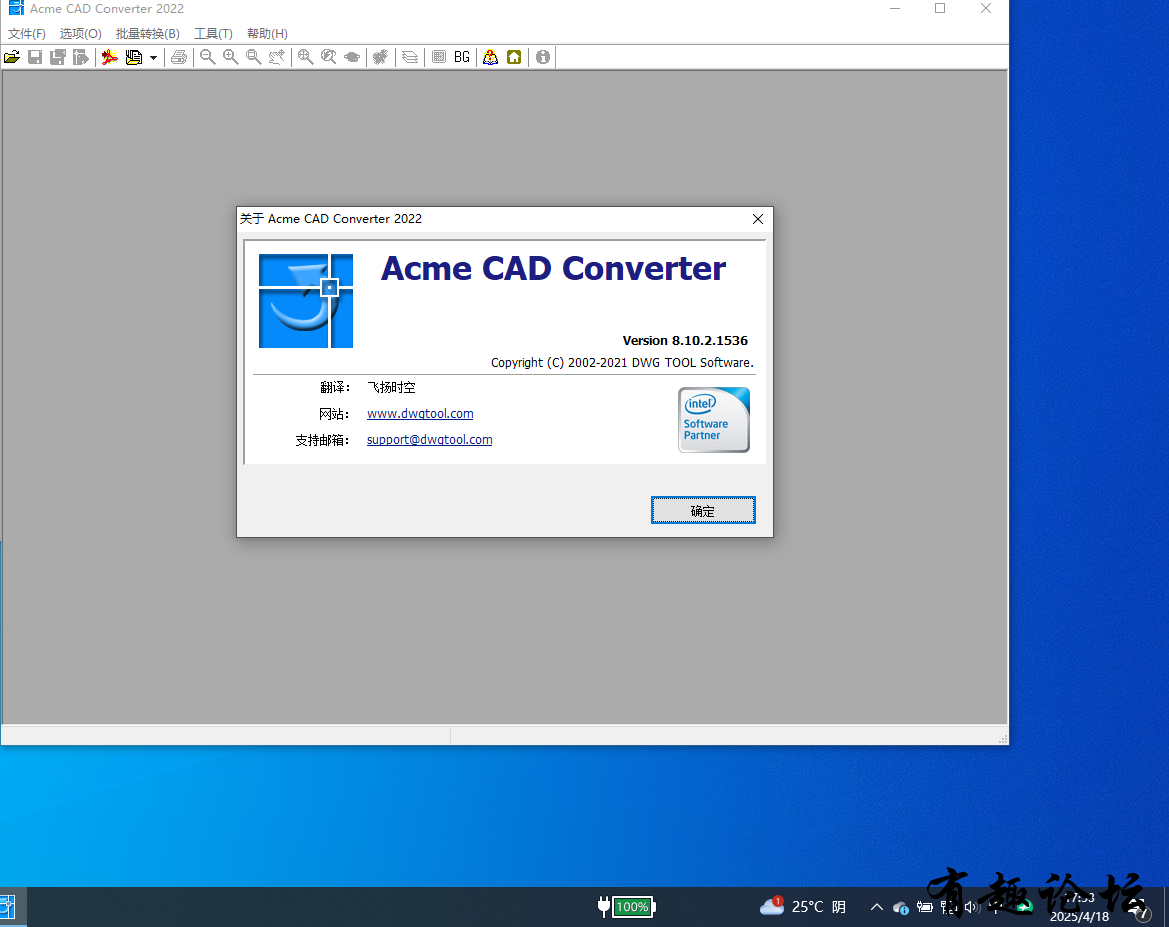
Task: Click the battery power tray icon
Action: [x=924, y=907]
